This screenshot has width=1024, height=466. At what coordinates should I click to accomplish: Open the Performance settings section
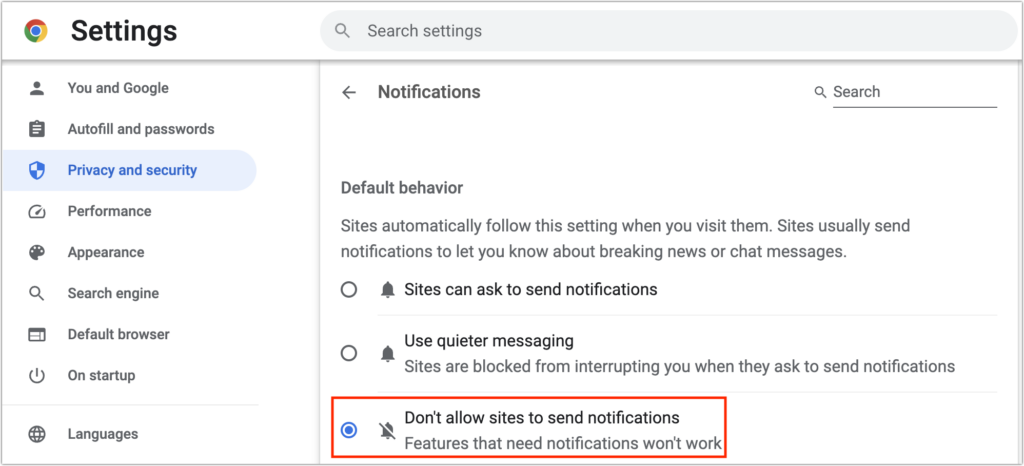click(109, 211)
